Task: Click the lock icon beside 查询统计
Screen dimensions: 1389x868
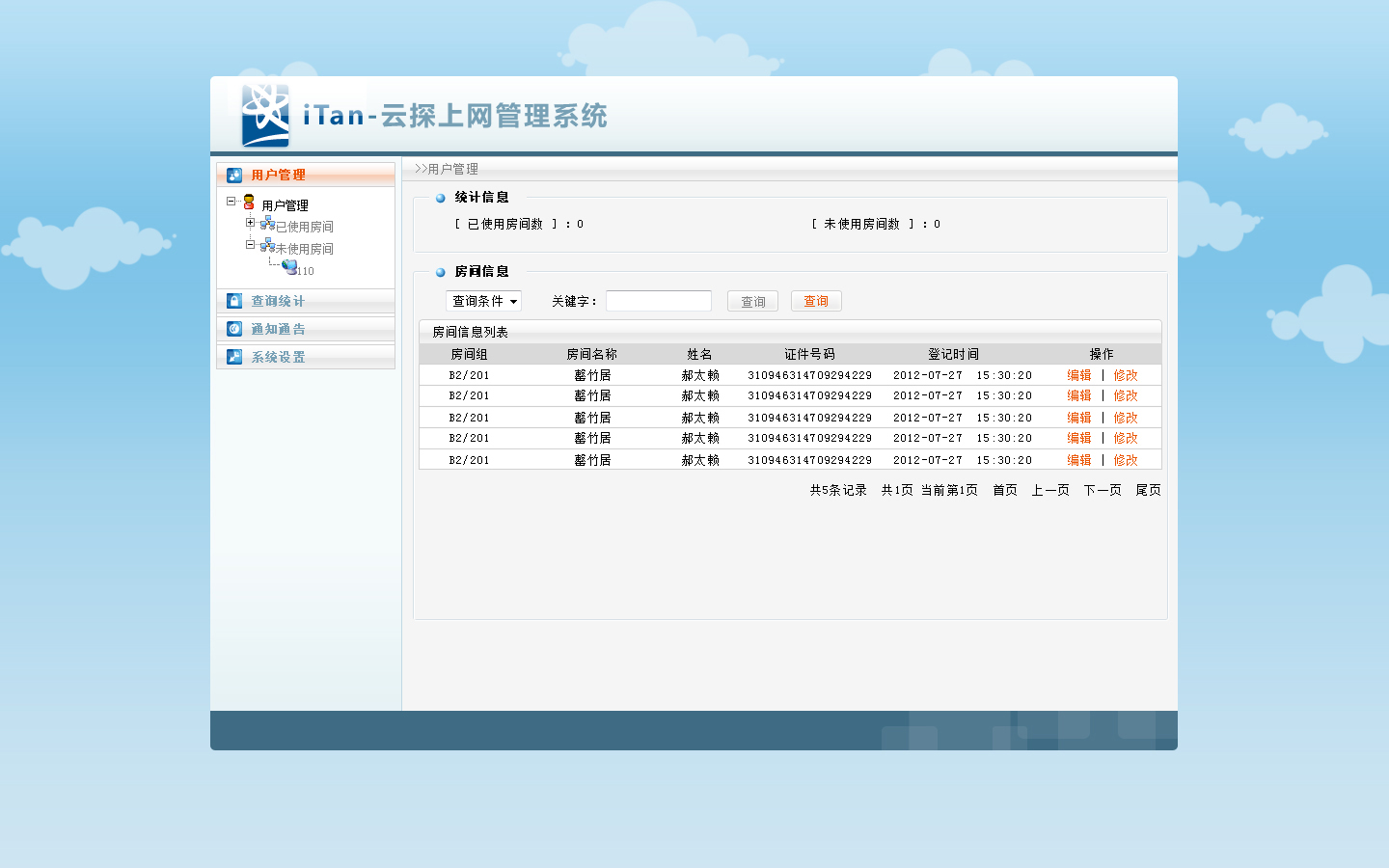Action: 234,301
